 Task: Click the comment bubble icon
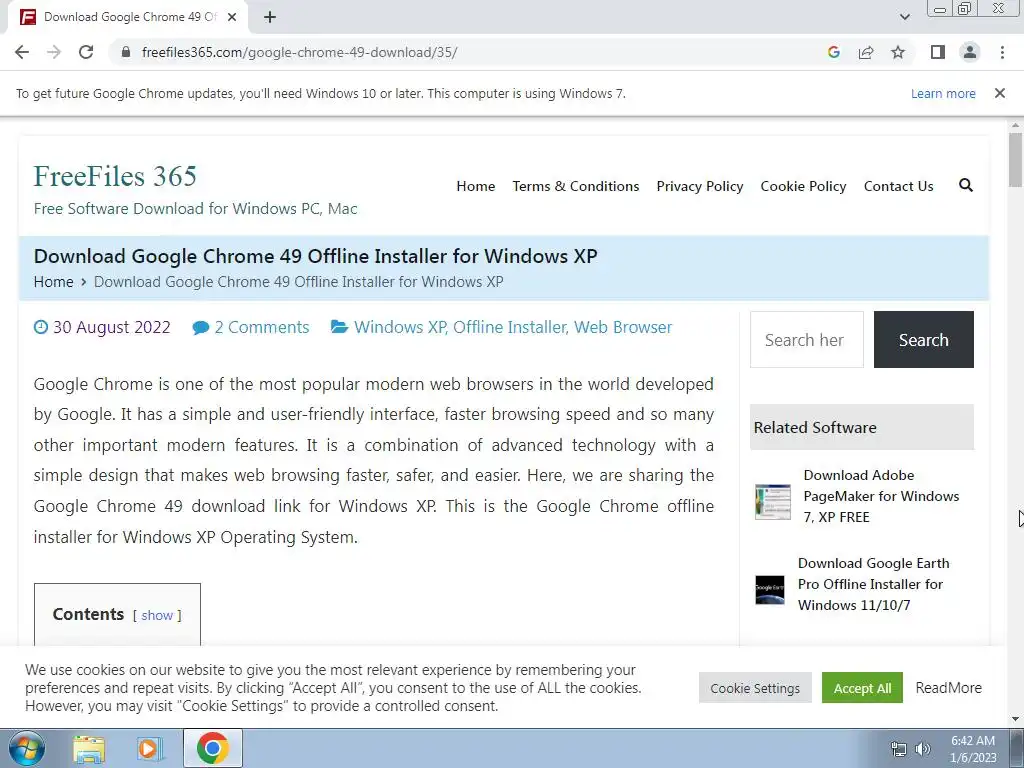[x=200, y=327]
